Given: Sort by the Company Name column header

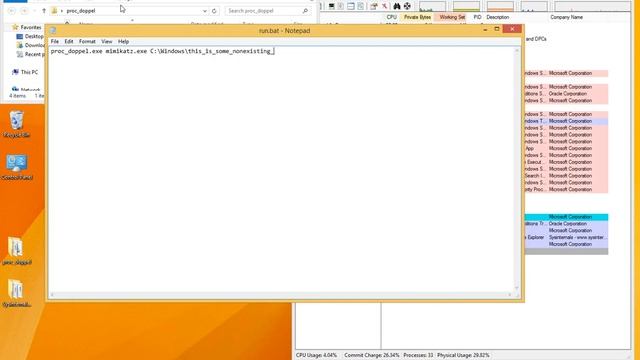Looking at the screenshot, I should pos(566,17).
